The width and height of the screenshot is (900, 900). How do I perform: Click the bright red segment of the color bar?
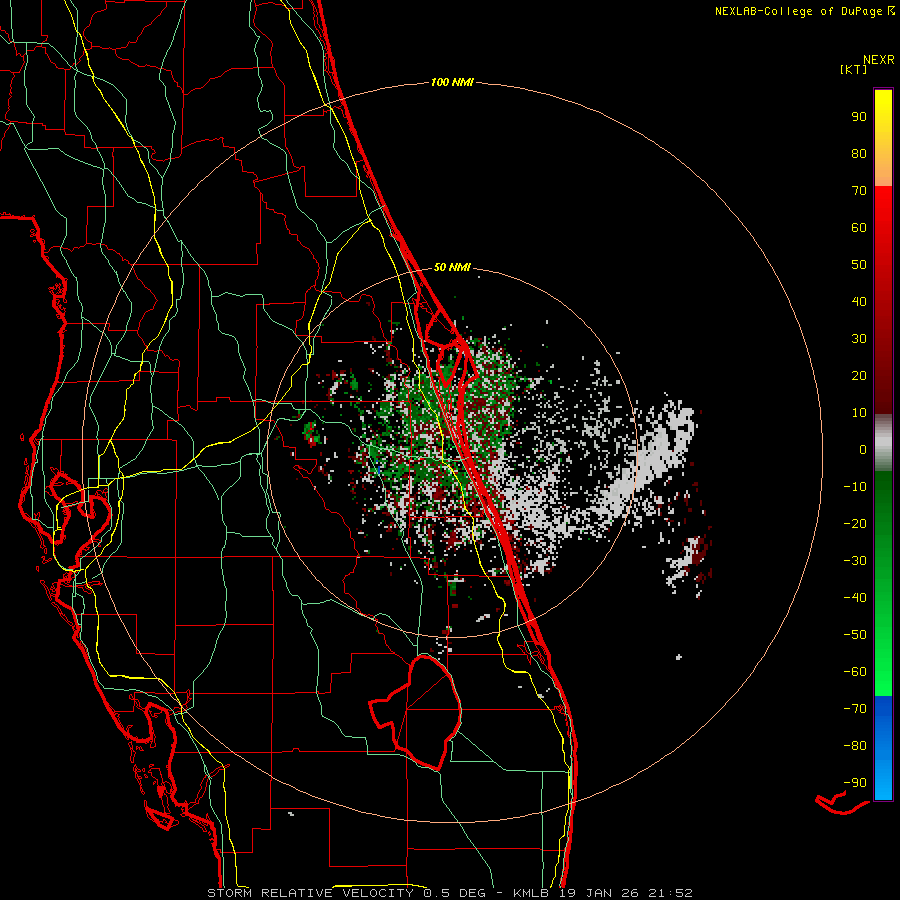point(883,230)
